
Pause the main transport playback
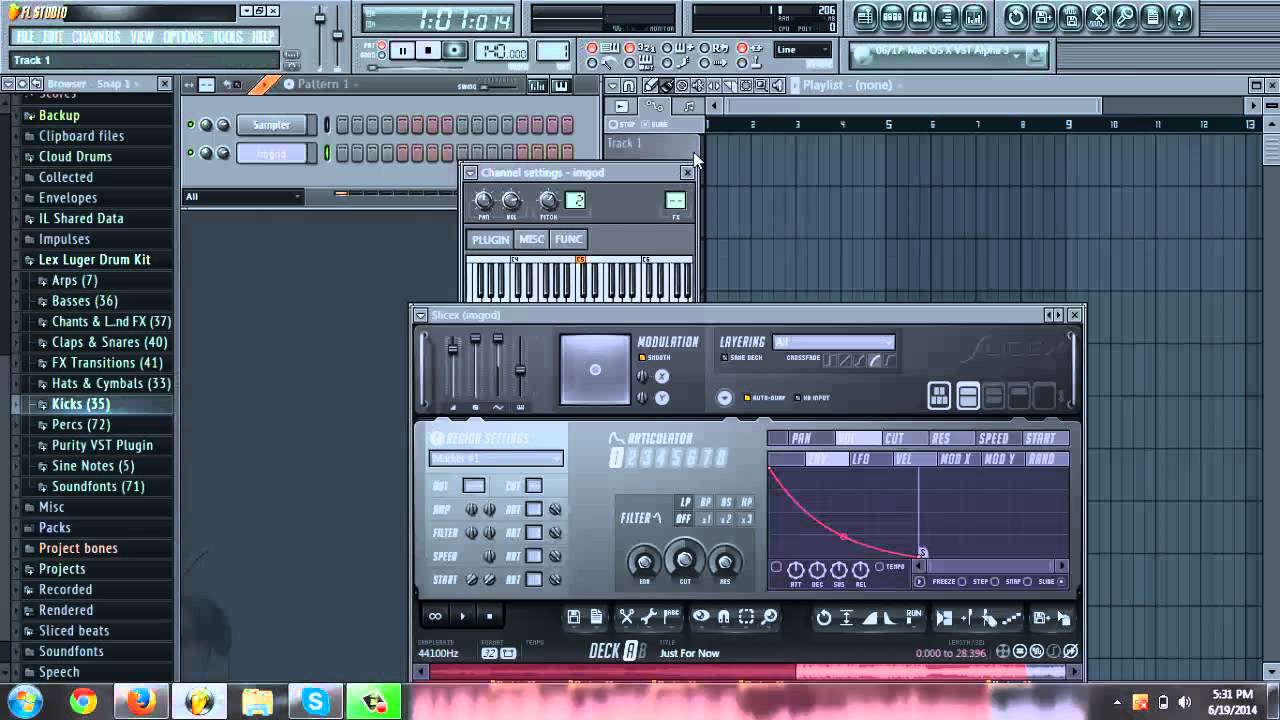403,51
